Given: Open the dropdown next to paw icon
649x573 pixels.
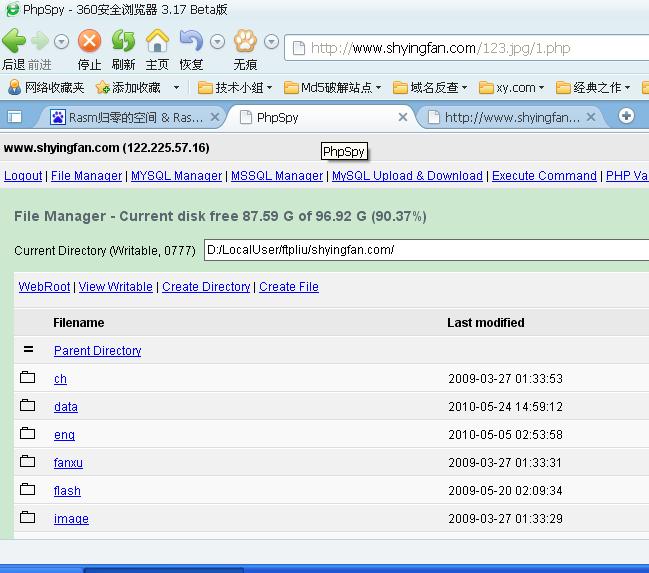Looking at the screenshot, I should 271,42.
